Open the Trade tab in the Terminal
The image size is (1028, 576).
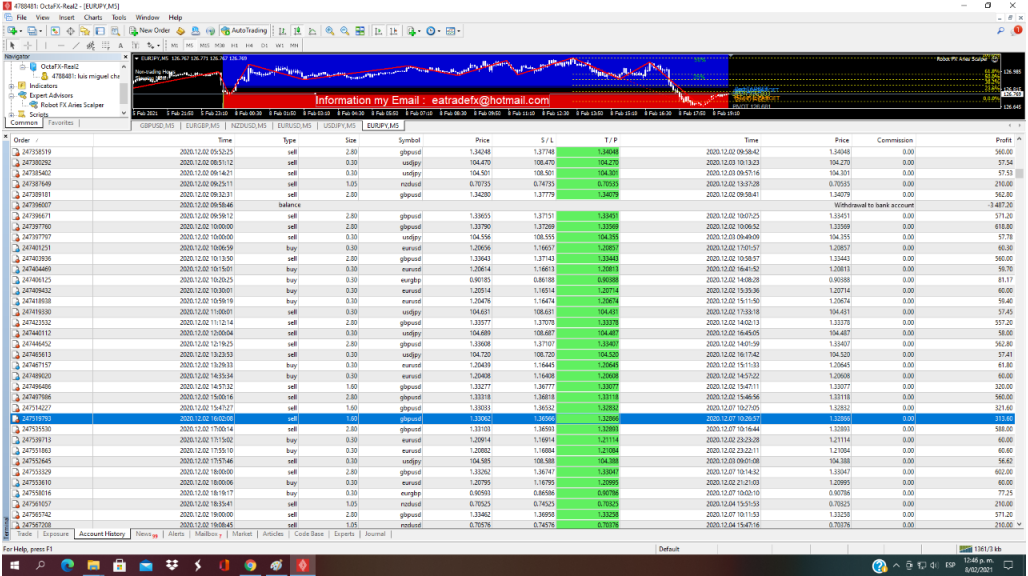pyautogui.click(x=25, y=534)
